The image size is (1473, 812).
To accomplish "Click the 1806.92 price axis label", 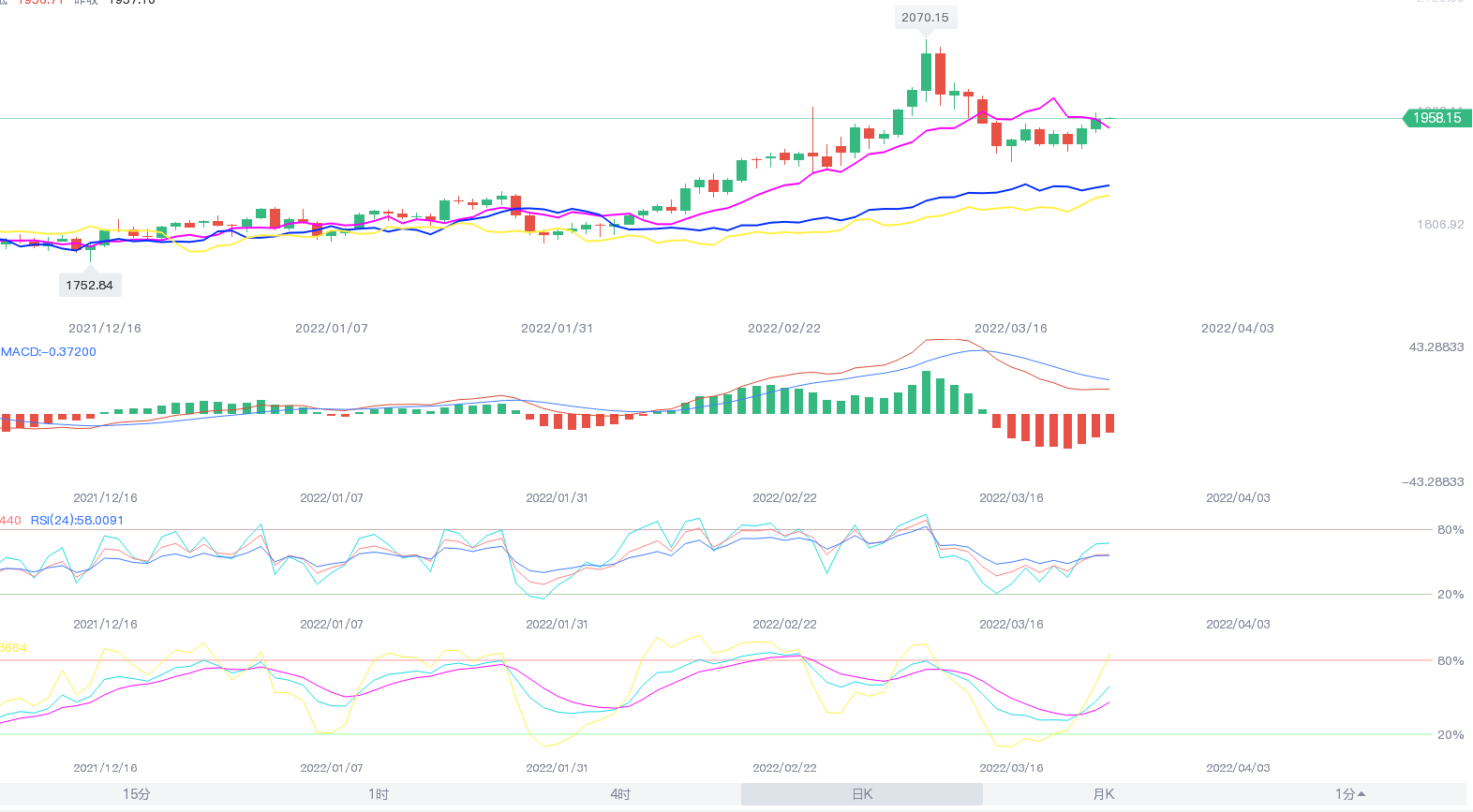I will tap(1440, 225).
